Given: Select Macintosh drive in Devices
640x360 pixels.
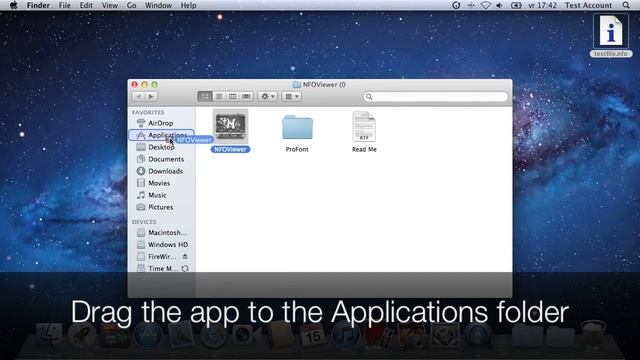Looking at the screenshot, I should point(162,233).
